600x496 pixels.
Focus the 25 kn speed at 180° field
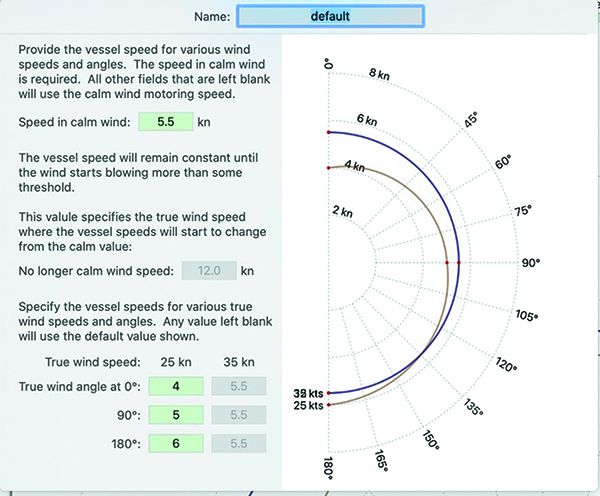(175, 444)
